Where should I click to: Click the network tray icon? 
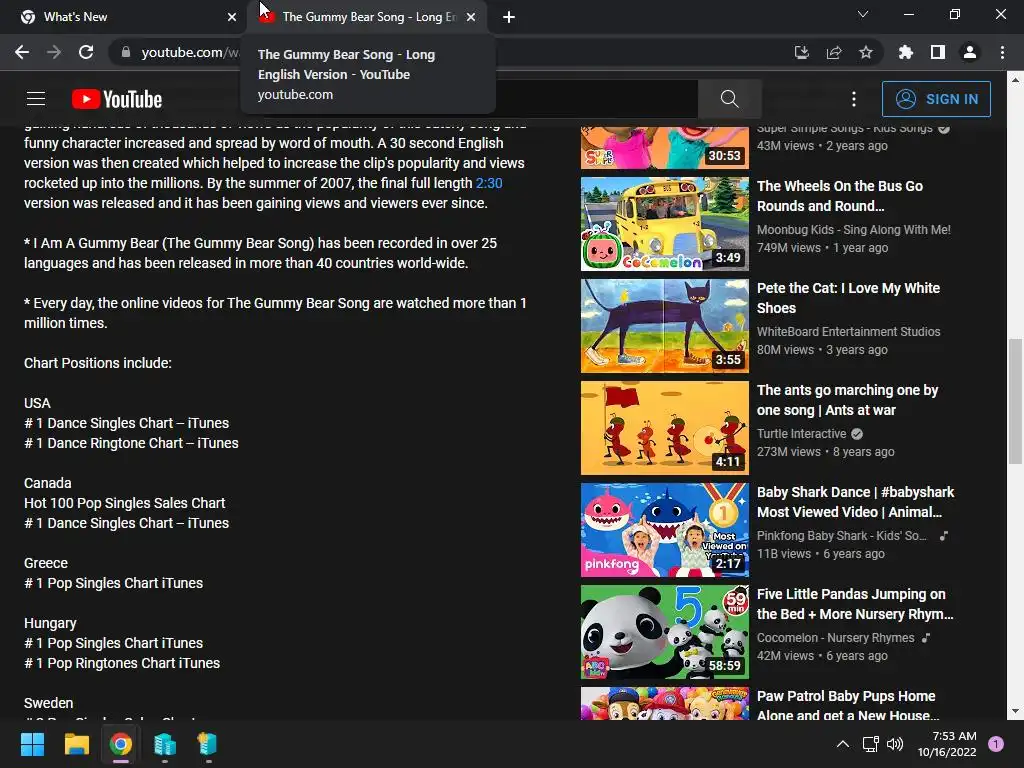[870, 744]
